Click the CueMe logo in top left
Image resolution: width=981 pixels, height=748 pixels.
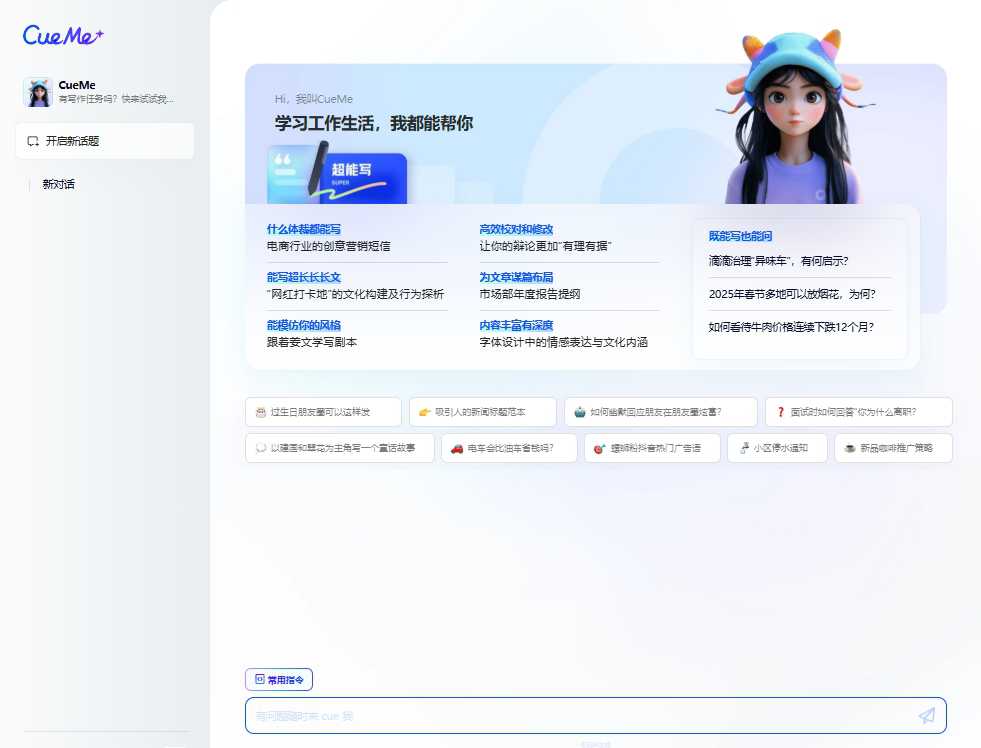pyautogui.click(x=61, y=36)
